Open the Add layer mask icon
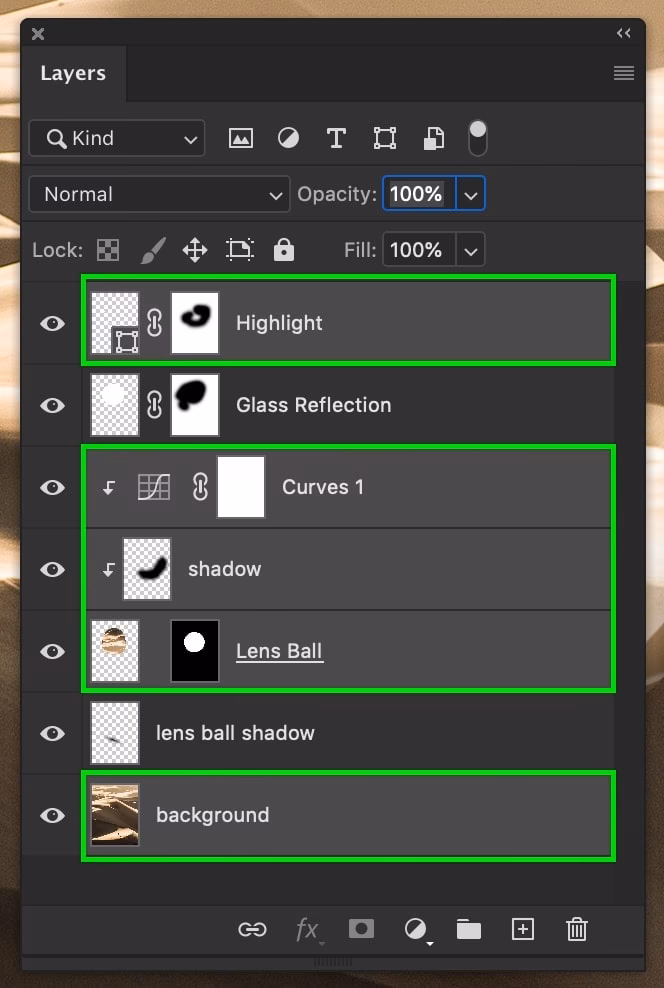664x988 pixels. 361,929
